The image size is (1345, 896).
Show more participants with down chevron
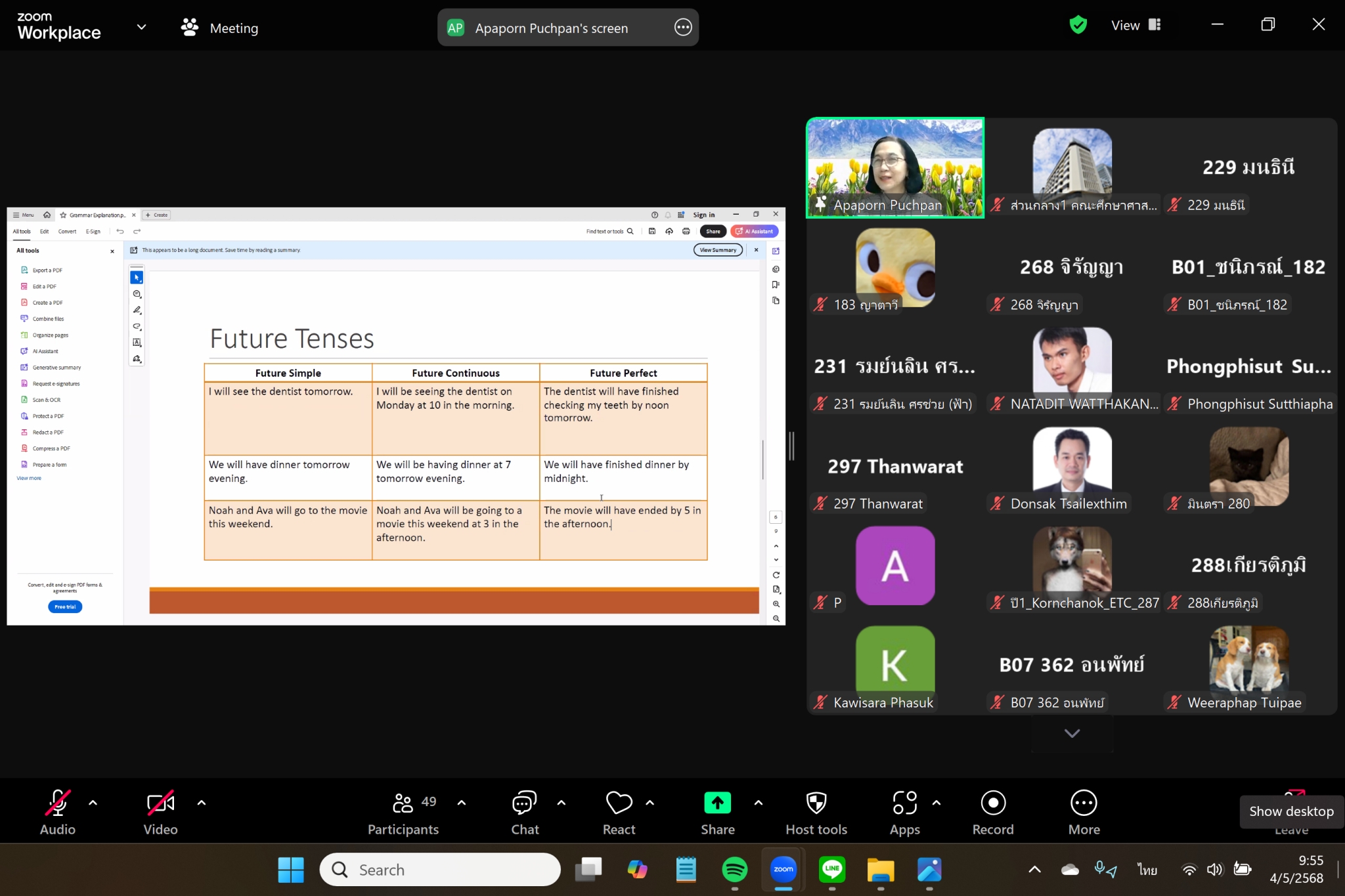[x=1072, y=733]
